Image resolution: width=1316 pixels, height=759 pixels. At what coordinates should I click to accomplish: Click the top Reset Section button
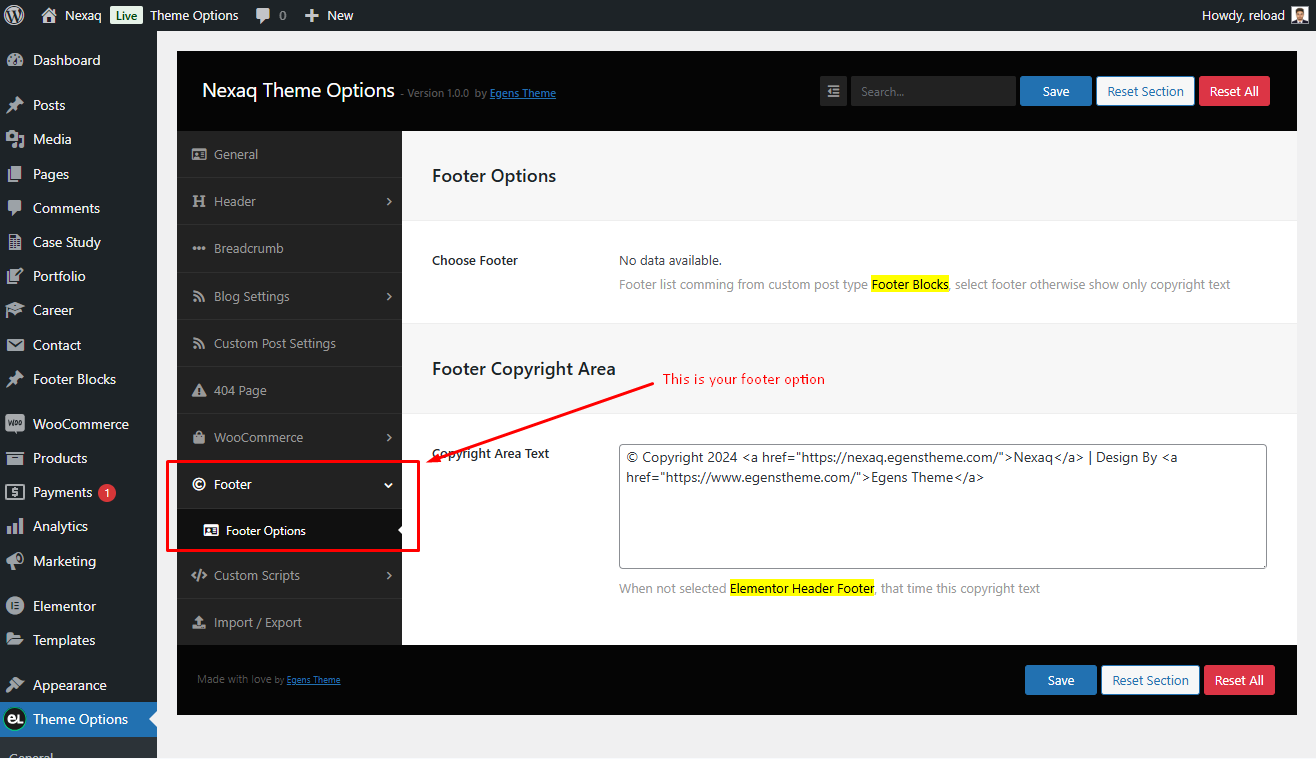click(1145, 91)
